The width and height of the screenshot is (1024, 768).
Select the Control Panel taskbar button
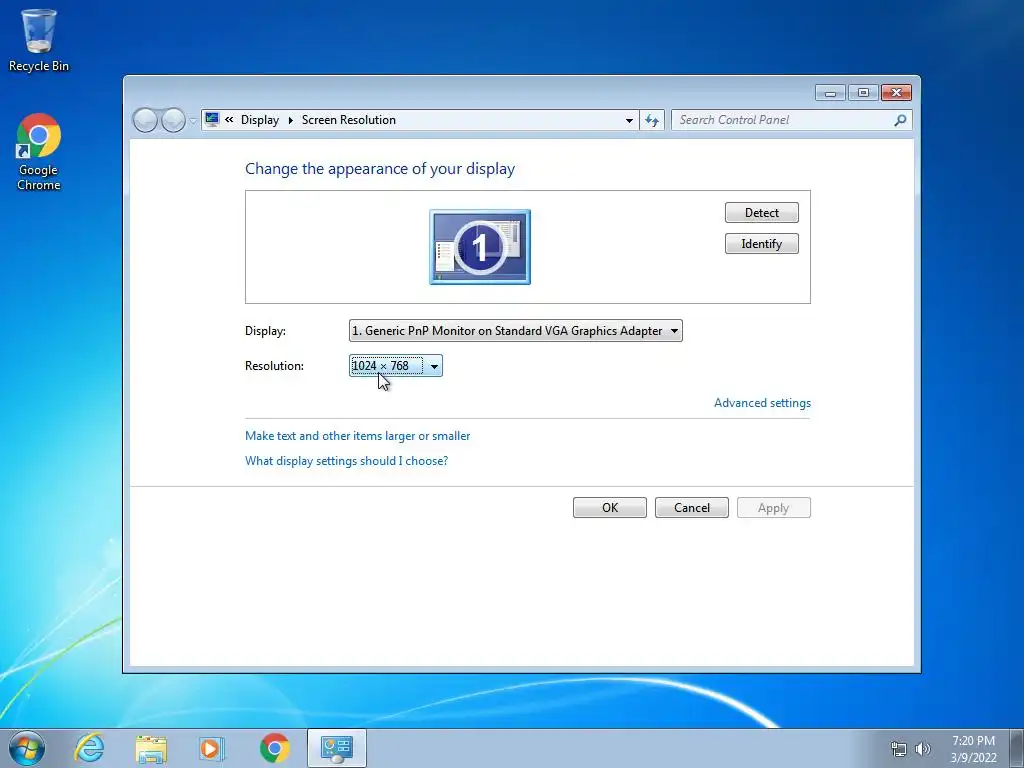336,748
